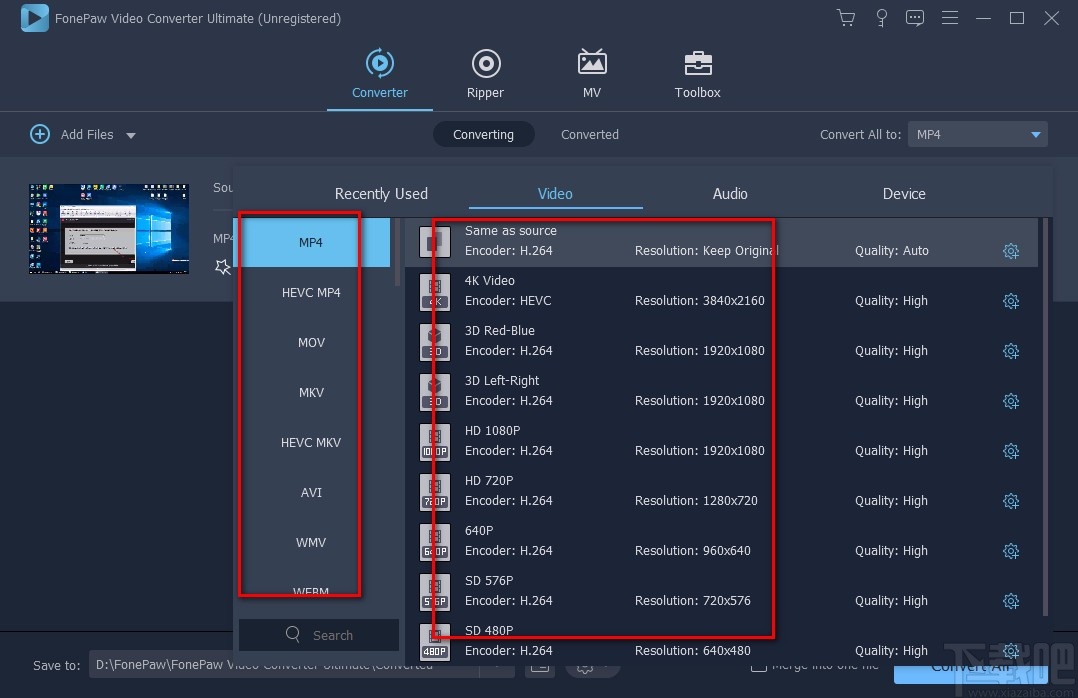1078x698 pixels.
Task: Click Resolution: Keep Original text
Action: [x=706, y=251]
